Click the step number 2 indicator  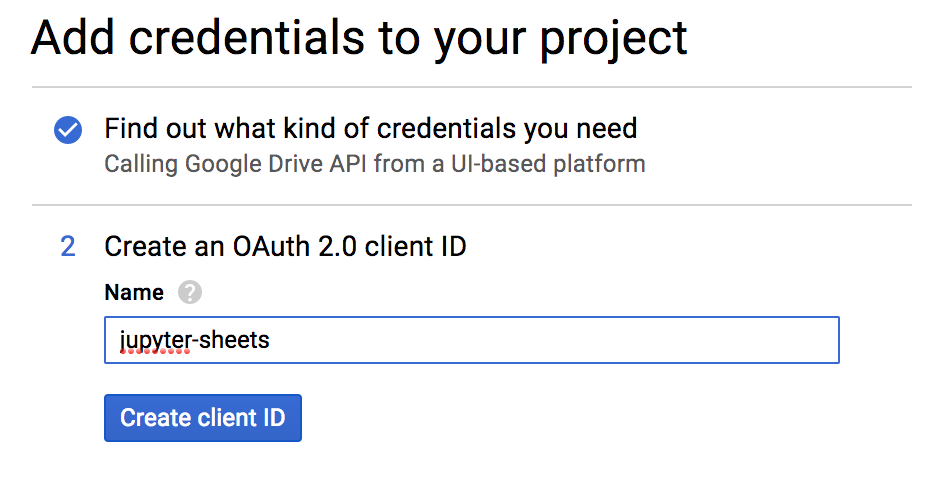(68, 247)
